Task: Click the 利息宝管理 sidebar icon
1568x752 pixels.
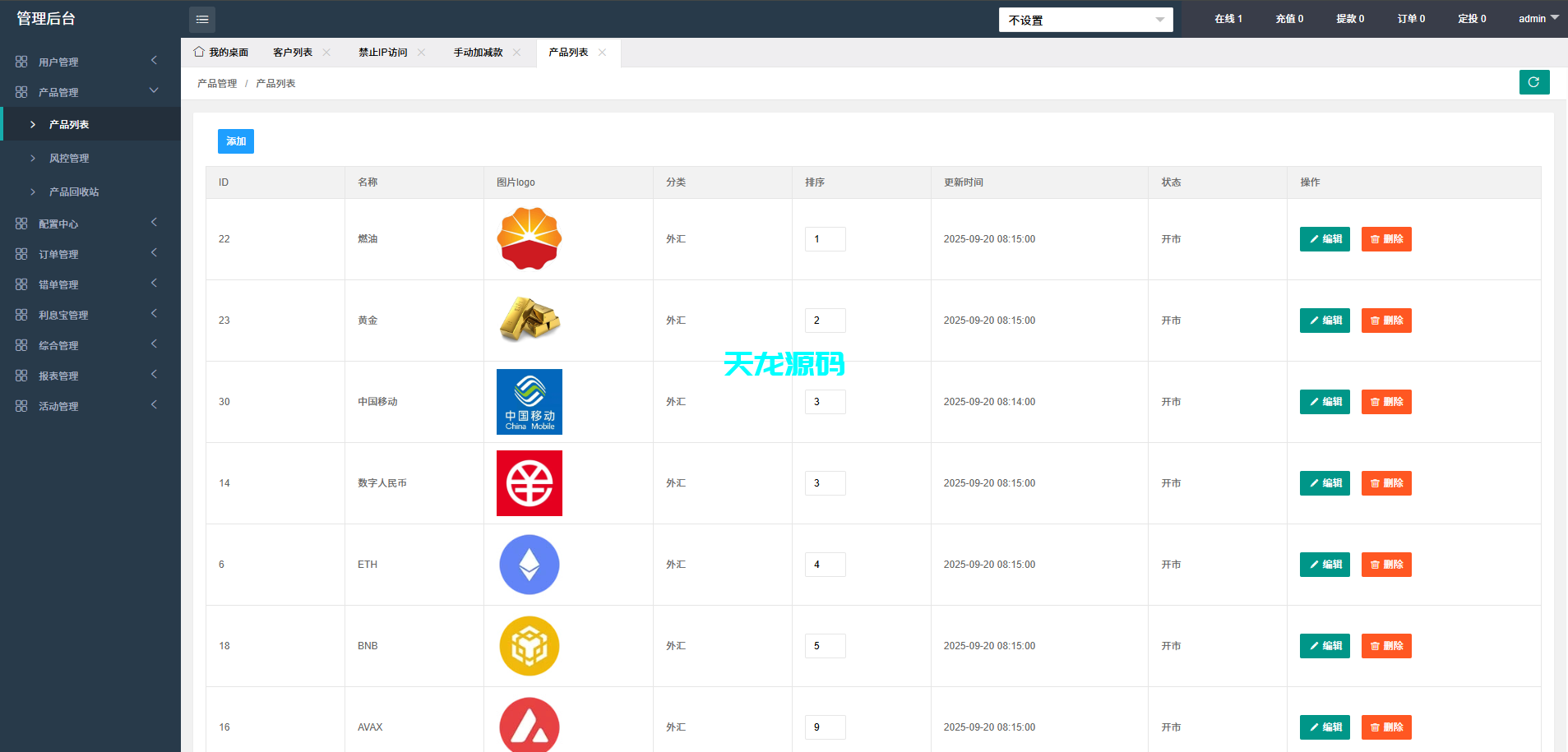Action: pos(21,314)
